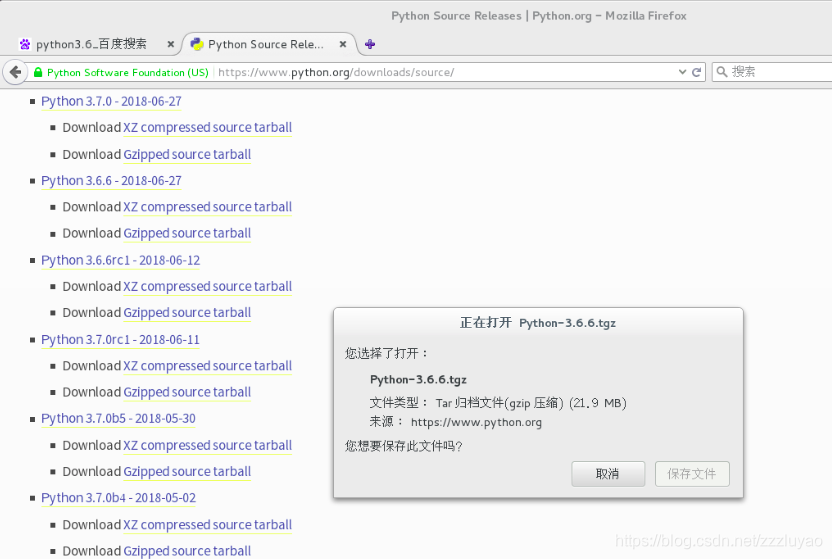Download Gzipped source tarball for Python 3.7.0b5
This screenshot has width=832, height=559.
tap(187, 472)
